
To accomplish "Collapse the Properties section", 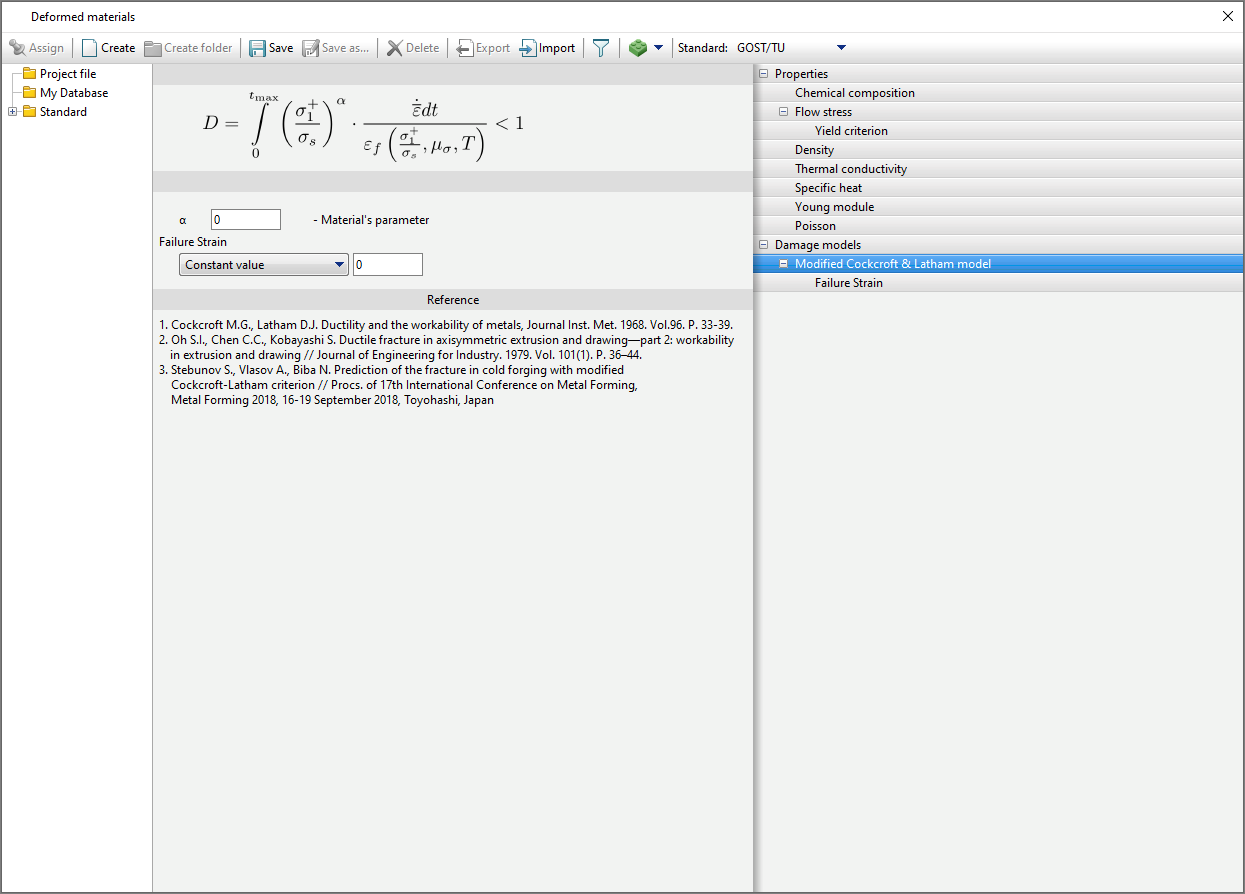I will tap(764, 74).
